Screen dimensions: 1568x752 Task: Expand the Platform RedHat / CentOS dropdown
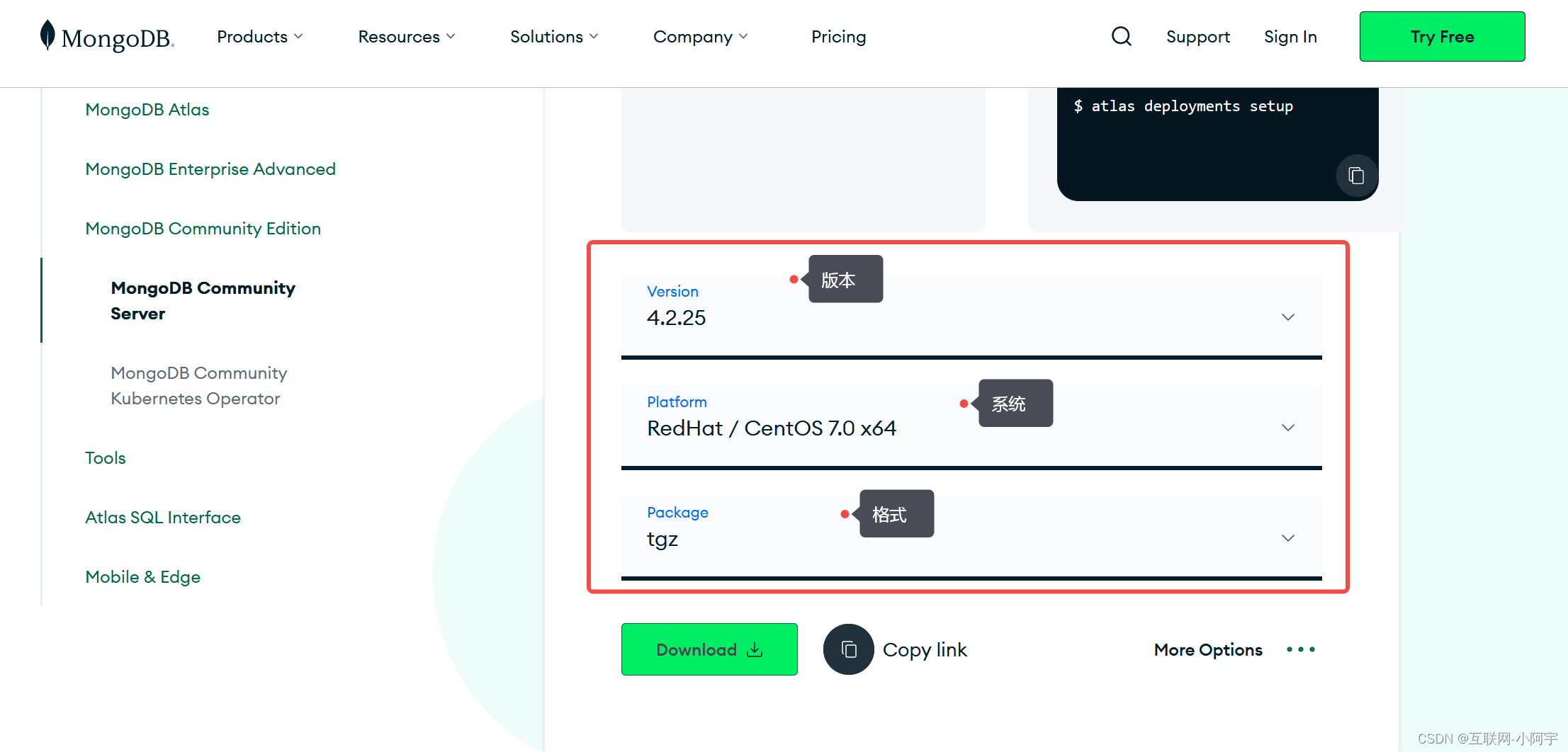1287,428
